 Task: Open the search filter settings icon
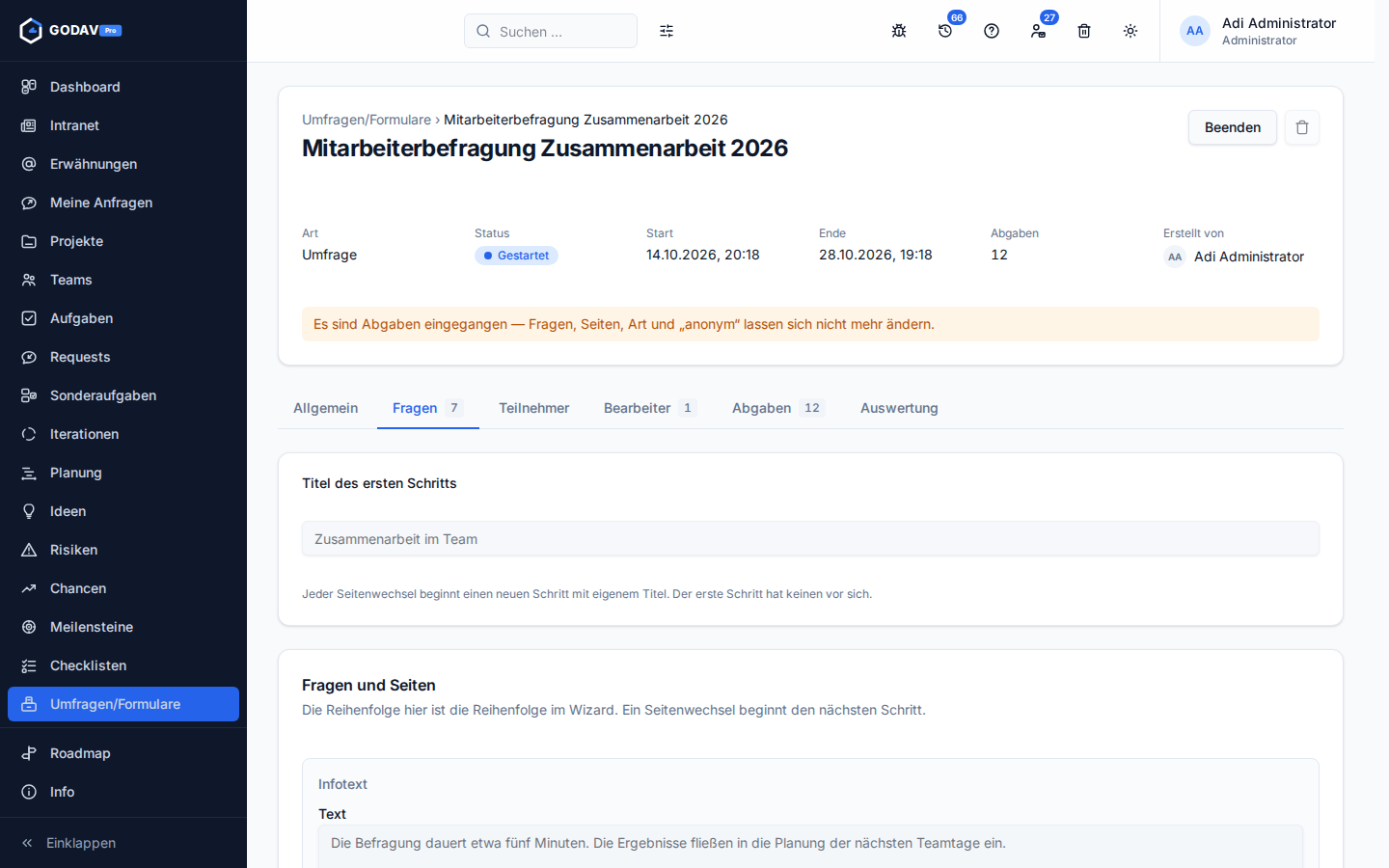[667, 31]
